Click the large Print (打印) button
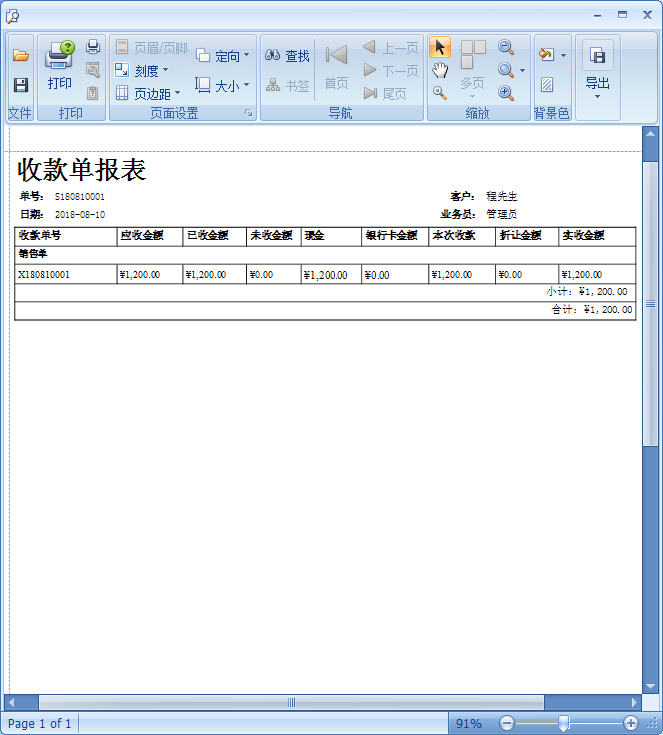Screen dimensions: 663x735 (60, 67)
